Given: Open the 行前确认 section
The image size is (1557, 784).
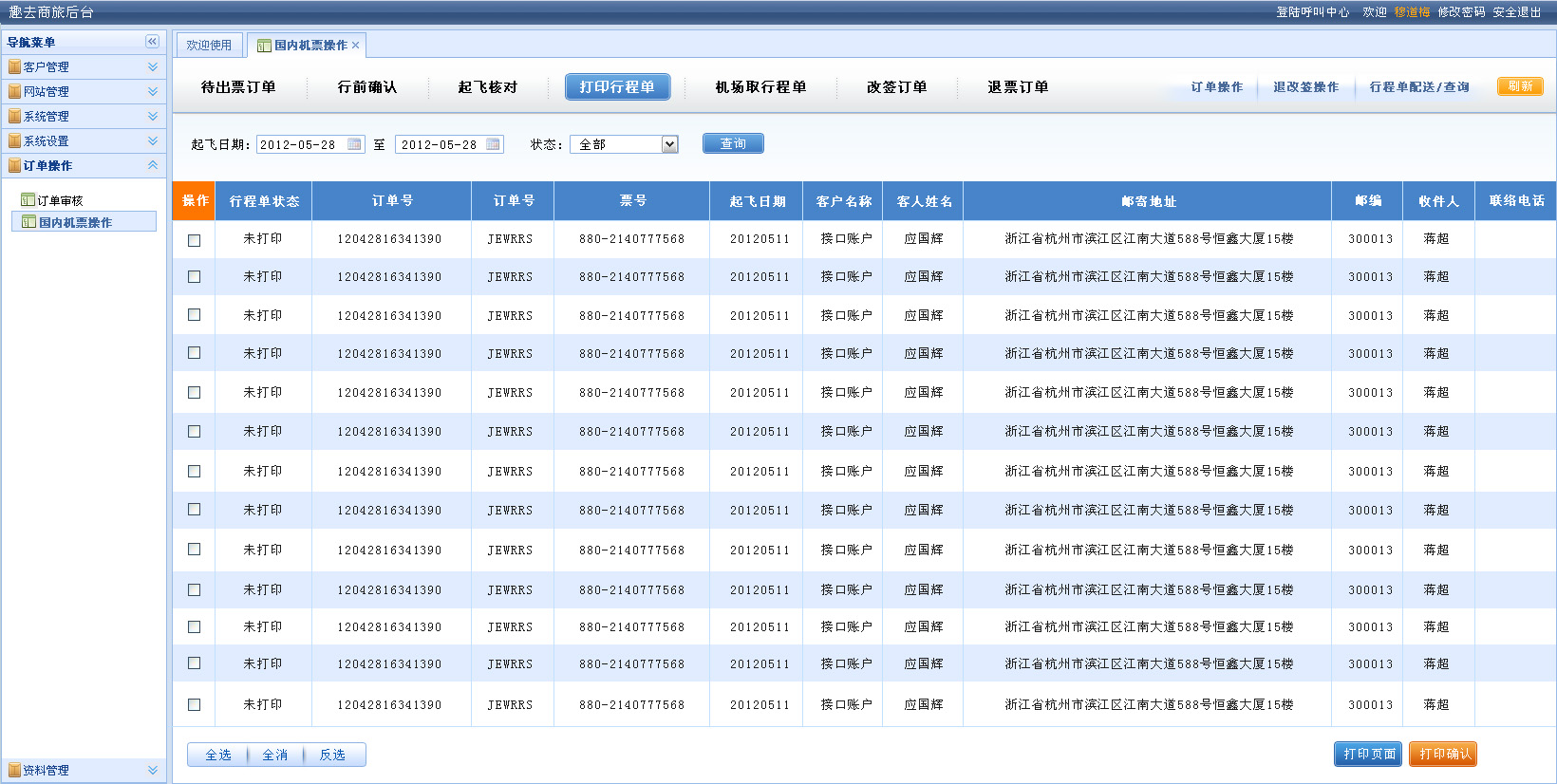Looking at the screenshot, I should coord(367,87).
